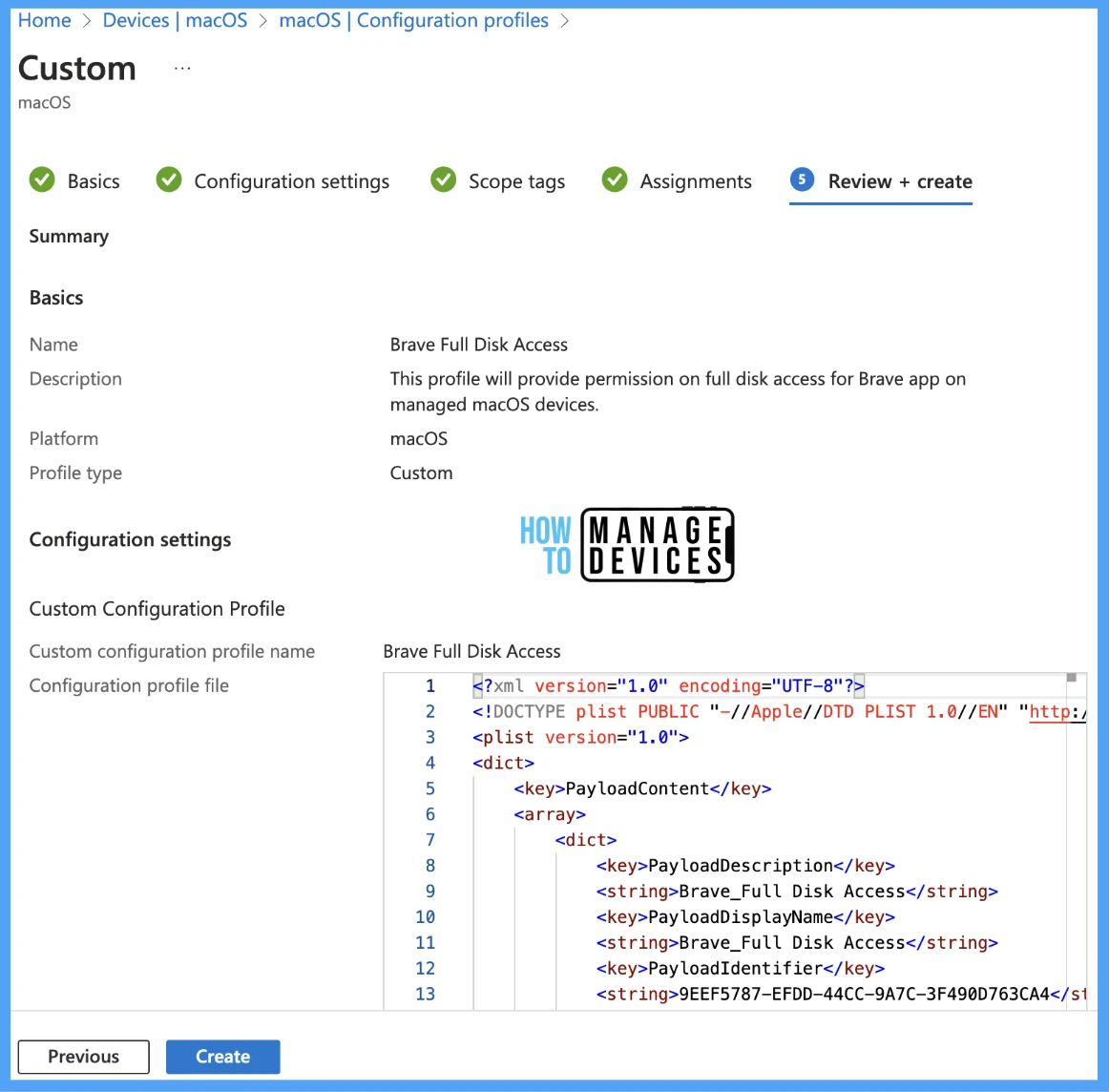This screenshot has width=1109, height=1092.
Task: Click the PayloadDescription key line
Action: (745, 866)
